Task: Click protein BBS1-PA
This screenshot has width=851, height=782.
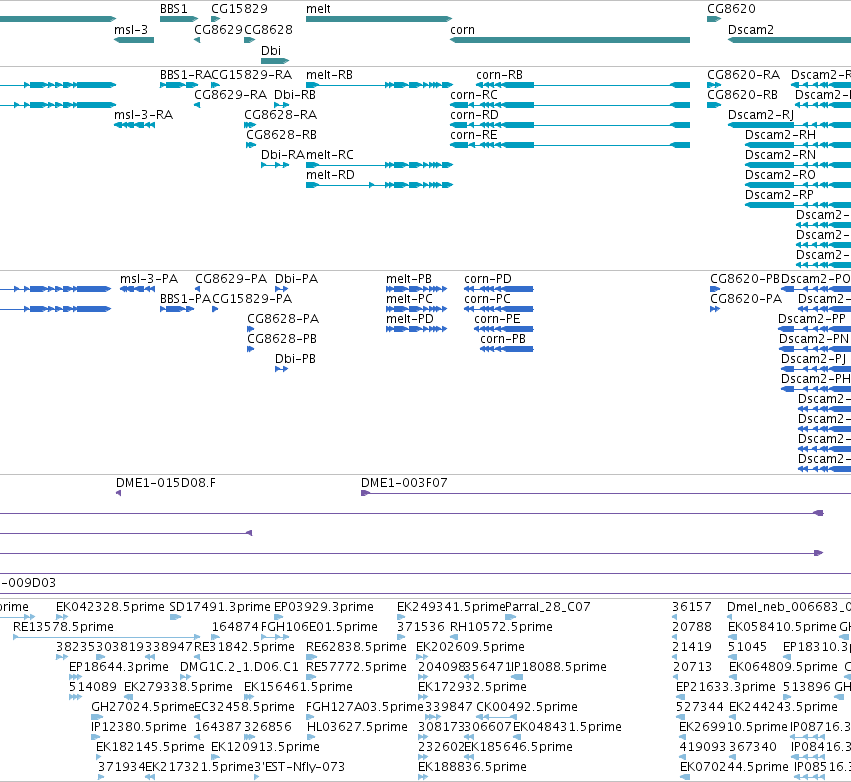Action: click(177, 309)
